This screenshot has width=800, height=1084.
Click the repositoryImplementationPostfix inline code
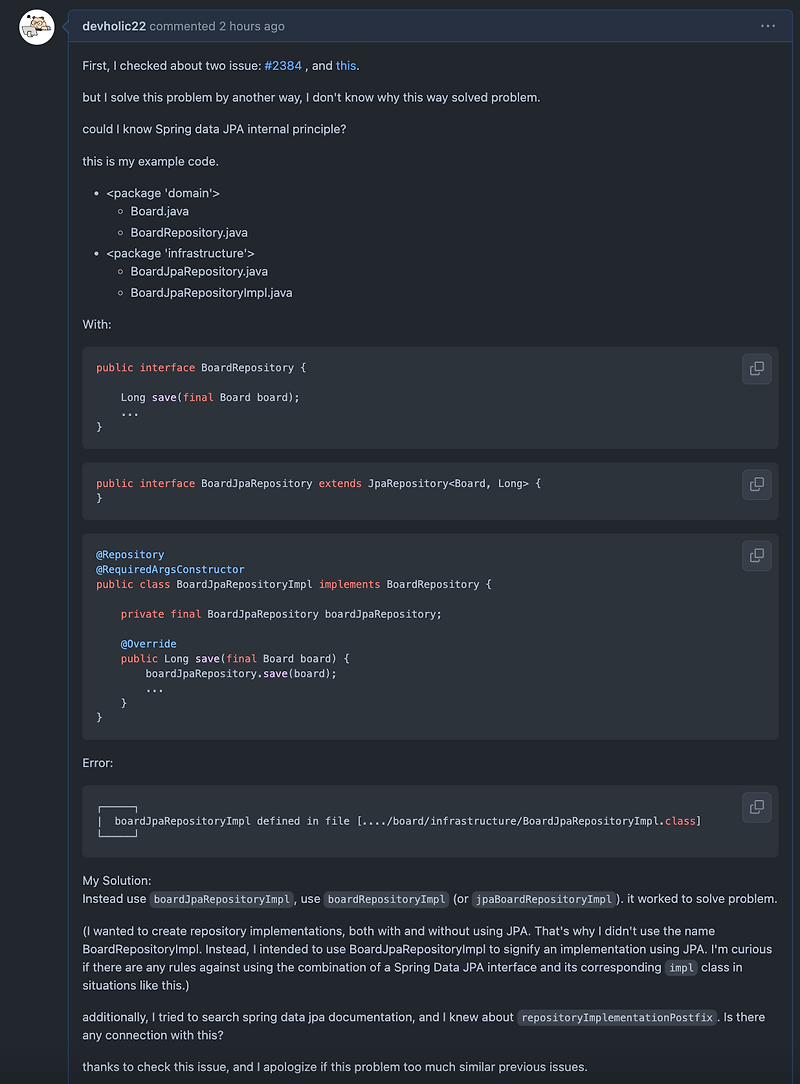[617, 1018]
